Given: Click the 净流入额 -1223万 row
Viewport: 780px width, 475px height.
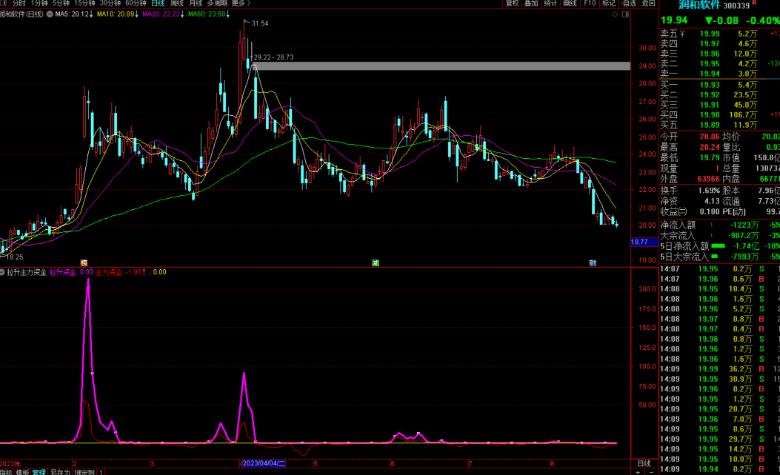Looking at the screenshot, I should click(719, 225).
